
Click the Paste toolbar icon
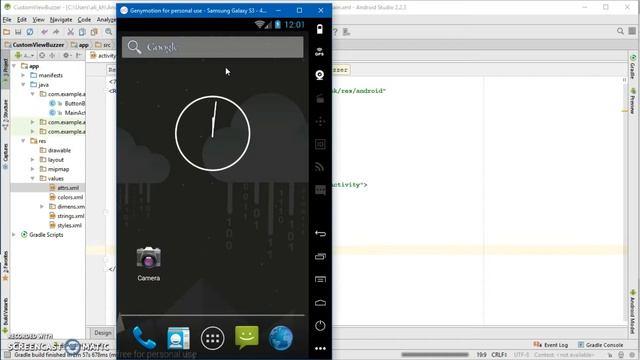[x=94, y=32]
